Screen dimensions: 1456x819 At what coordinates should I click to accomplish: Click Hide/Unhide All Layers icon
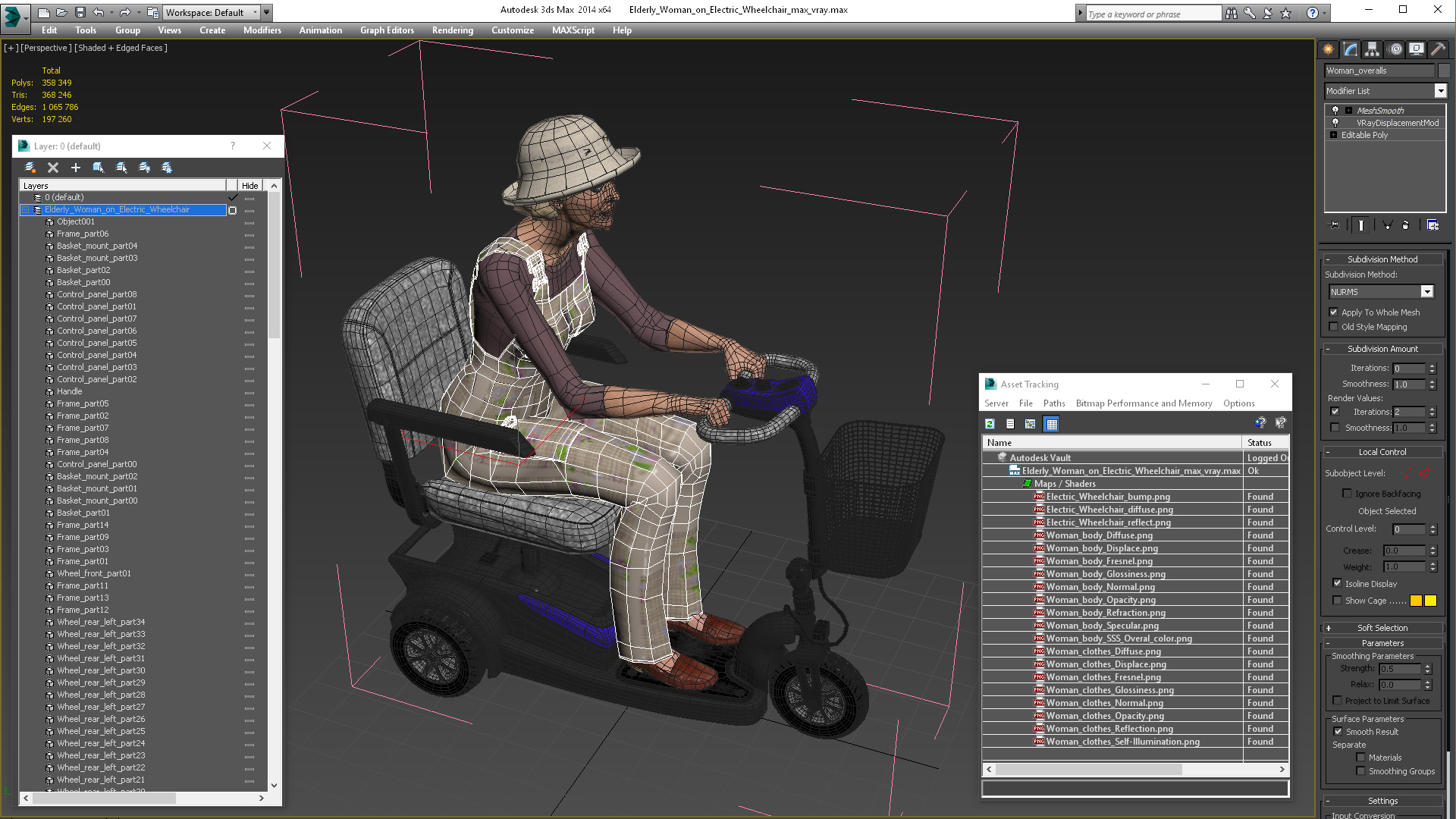144,168
